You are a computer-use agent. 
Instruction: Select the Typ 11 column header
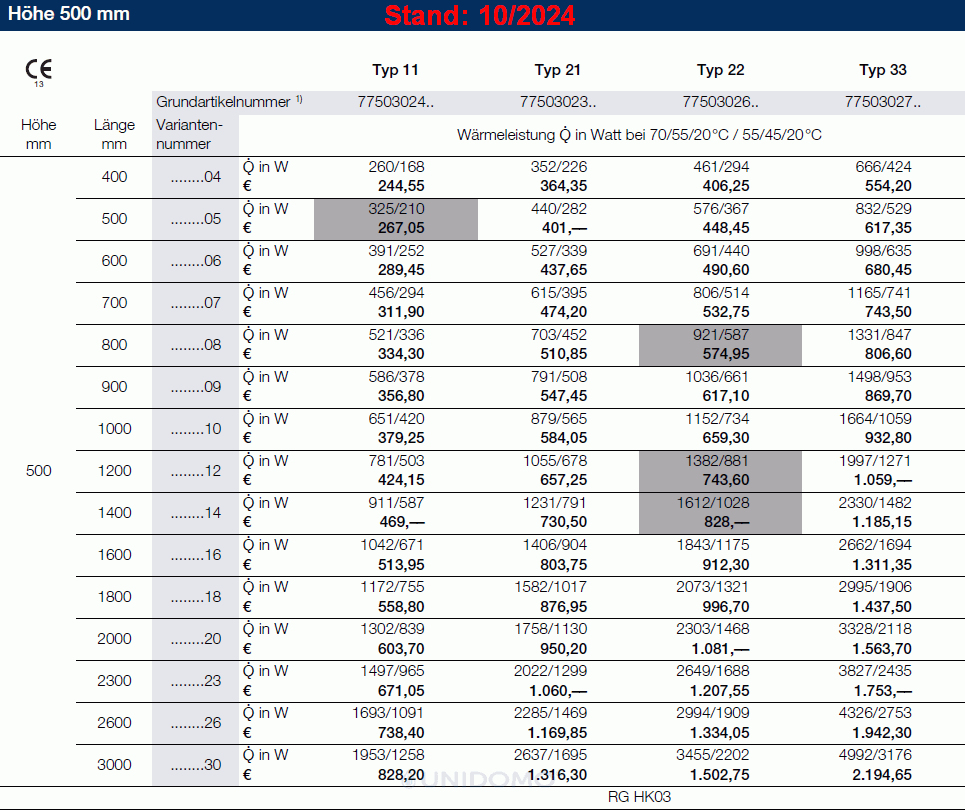tap(395, 70)
